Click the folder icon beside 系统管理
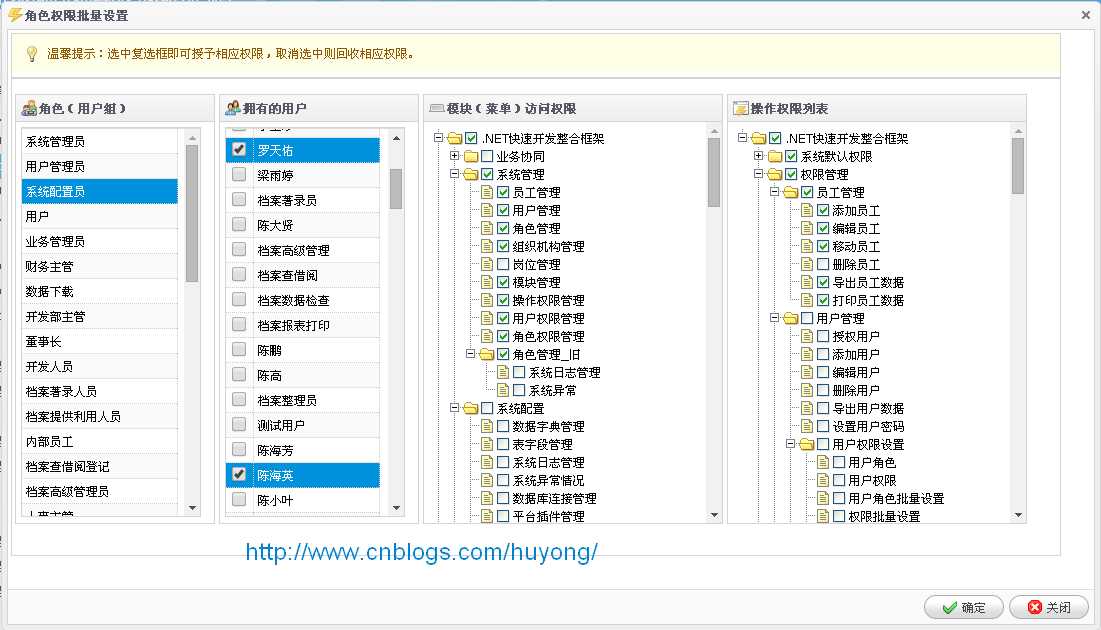Image resolution: width=1101 pixels, height=630 pixels. [470, 174]
